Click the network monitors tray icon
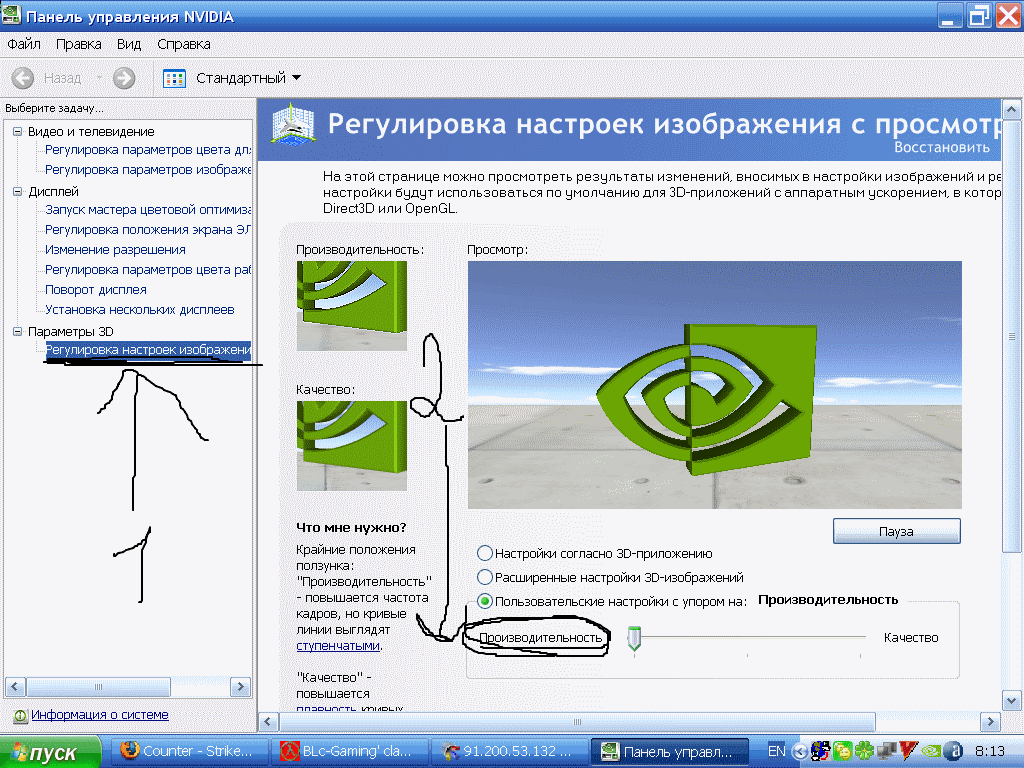 tap(886, 751)
